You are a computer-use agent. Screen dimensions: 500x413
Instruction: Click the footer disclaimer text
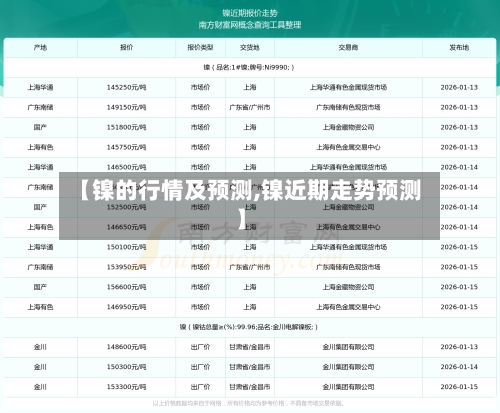click(x=249, y=403)
